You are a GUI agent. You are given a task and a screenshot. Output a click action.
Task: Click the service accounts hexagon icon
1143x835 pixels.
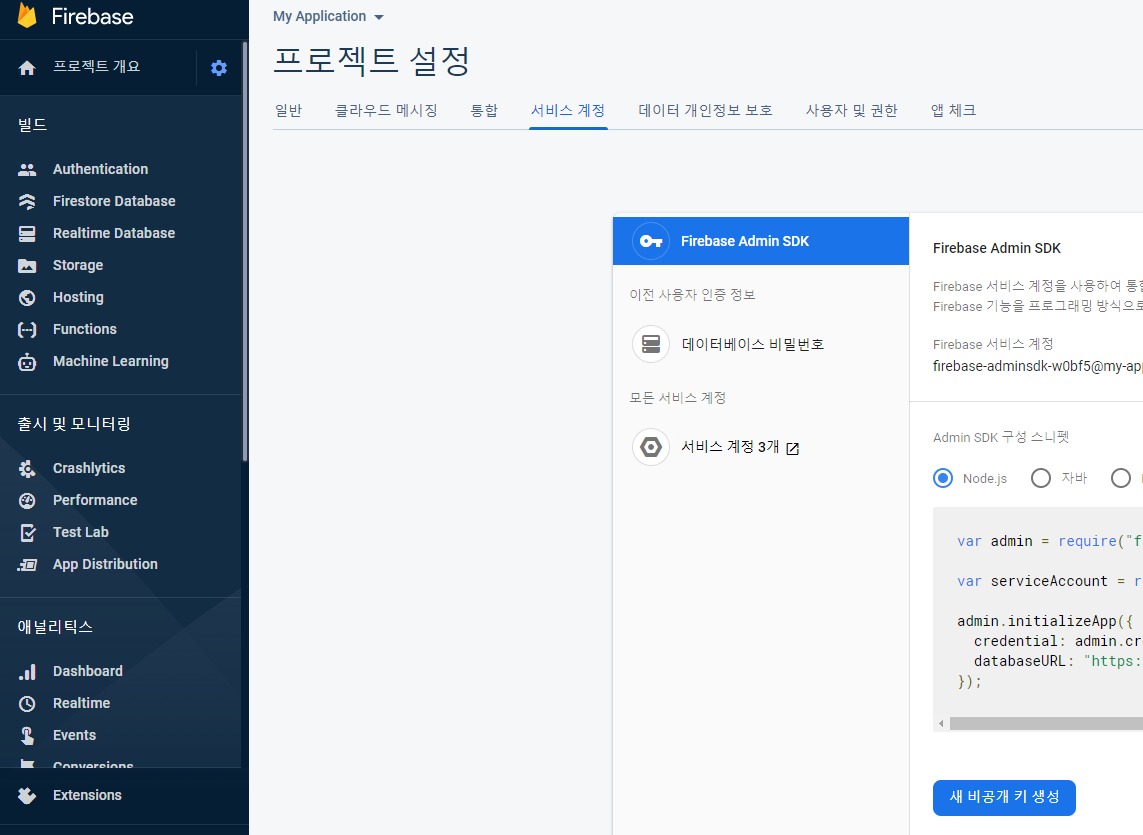(x=651, y=447)
